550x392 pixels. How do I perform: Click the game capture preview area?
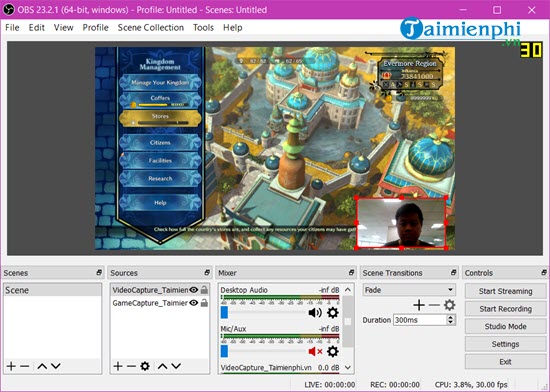[x=275, y=148]
